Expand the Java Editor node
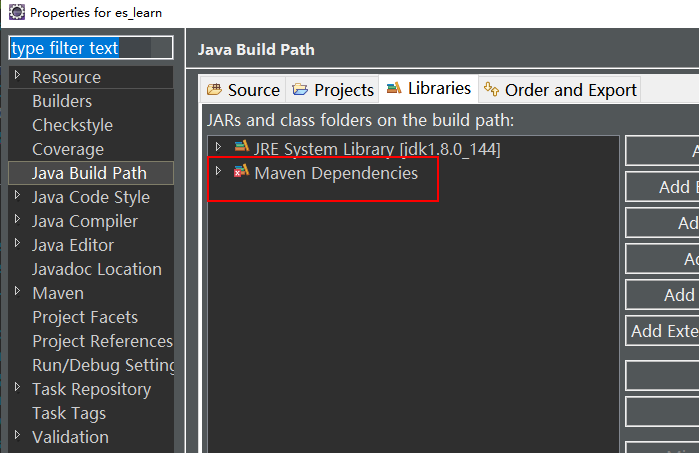The image size is (699, 453). coord(17,243)
